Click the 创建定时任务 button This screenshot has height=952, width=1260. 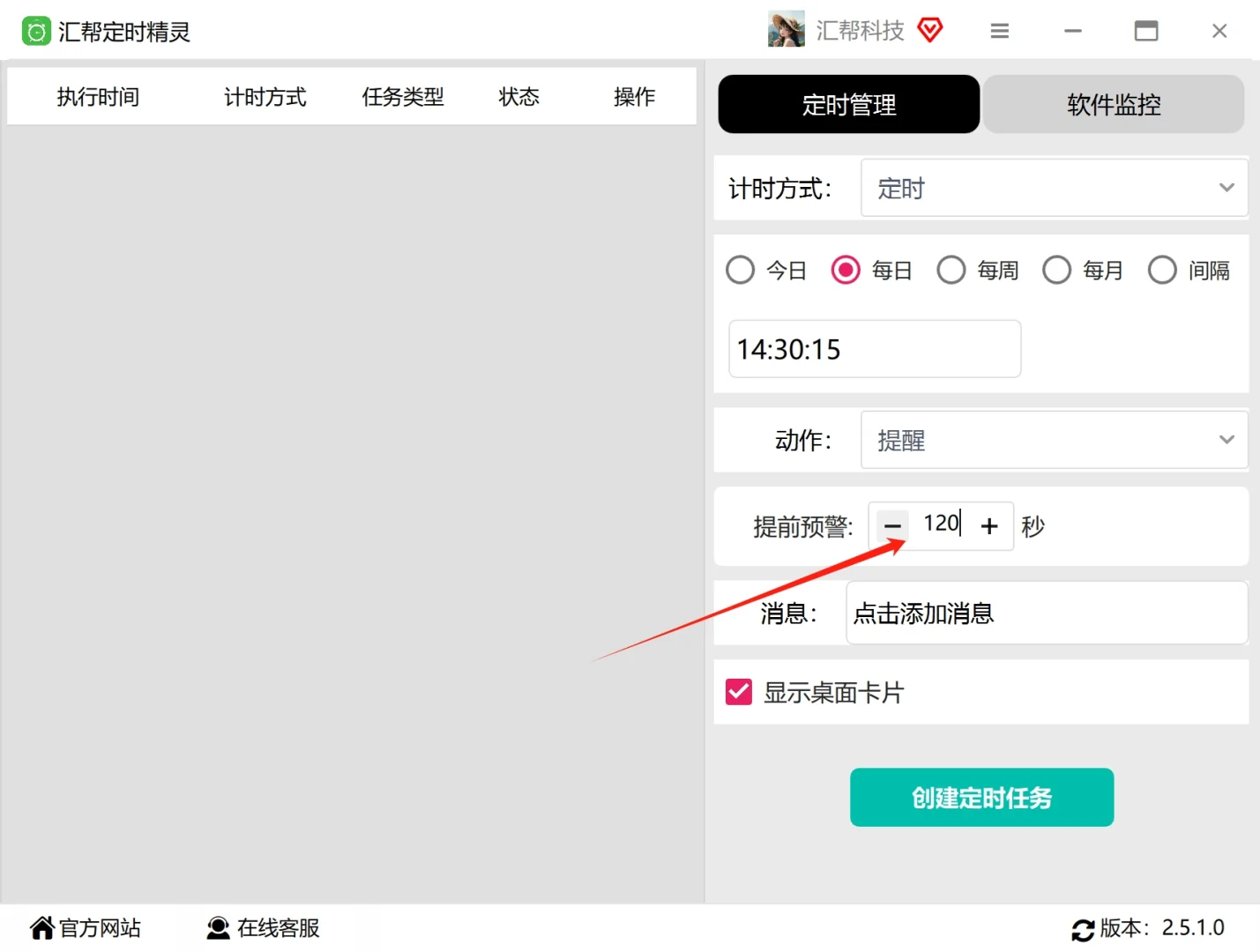(x=980, y=797)
